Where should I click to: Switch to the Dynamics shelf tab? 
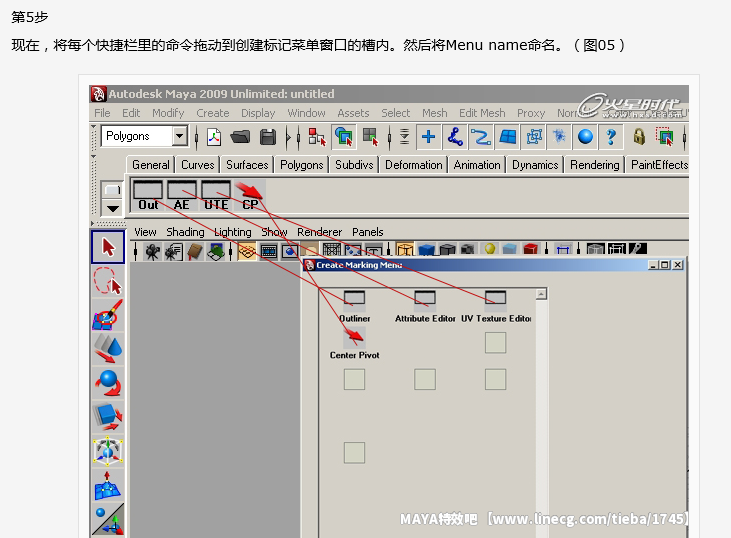pos(535,165)
